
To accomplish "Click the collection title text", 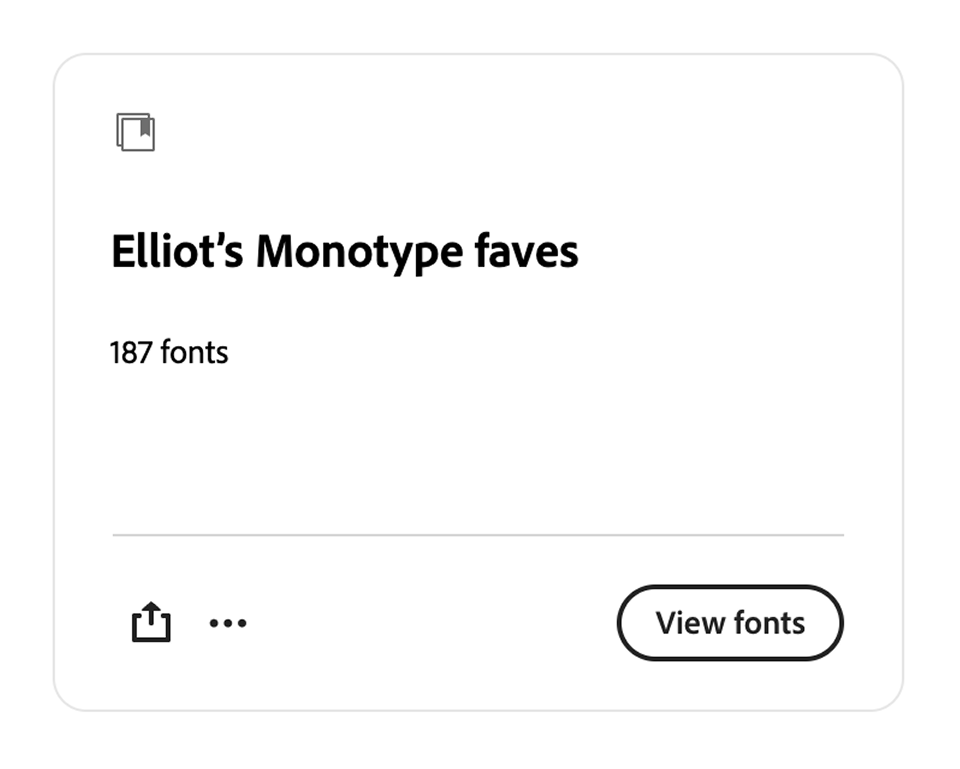I will point(344,251).
